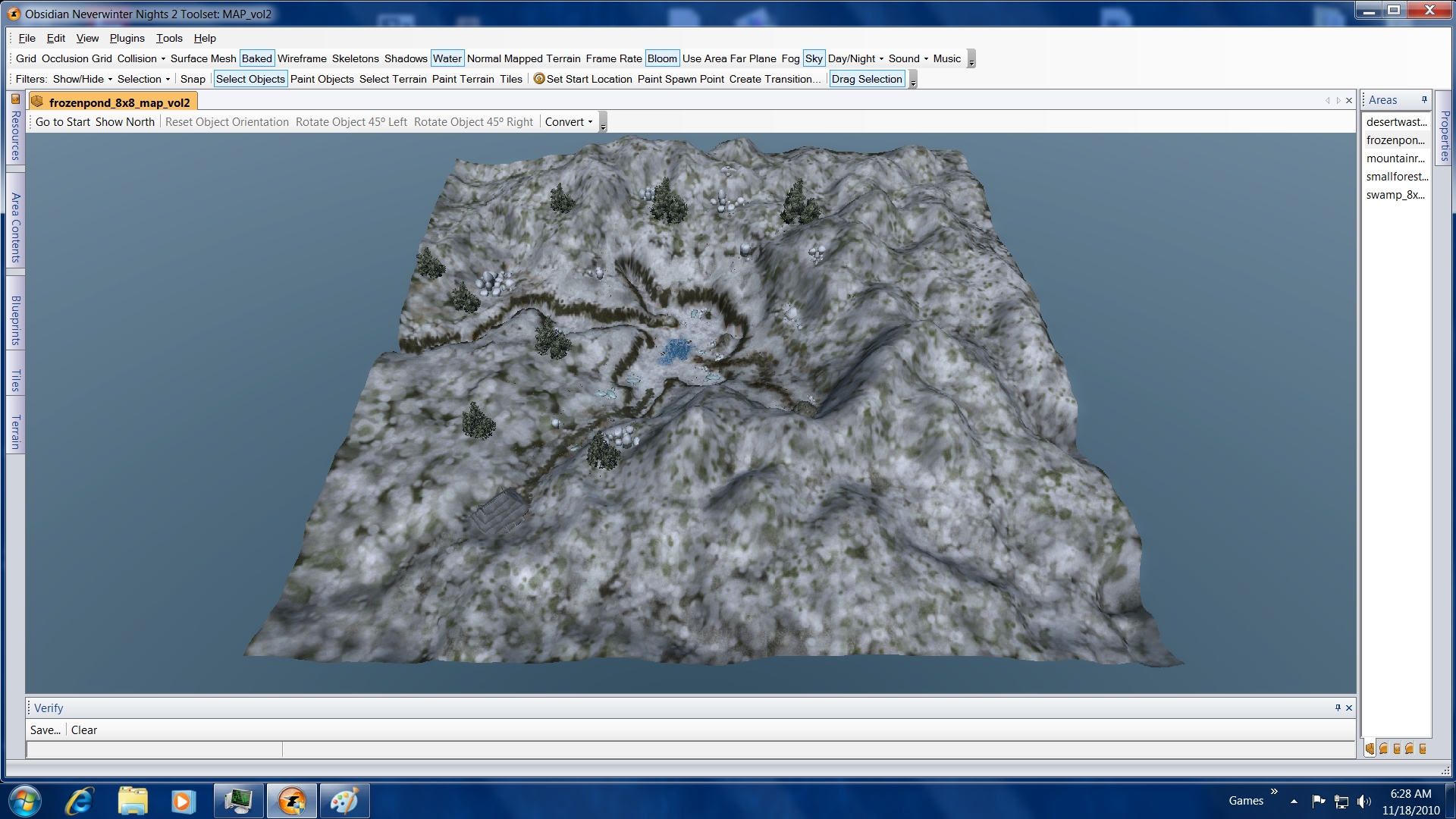This screenshot has height=819, width=1456.
Task: Open the Paint taskbar icon
Action: click(344, 801)
